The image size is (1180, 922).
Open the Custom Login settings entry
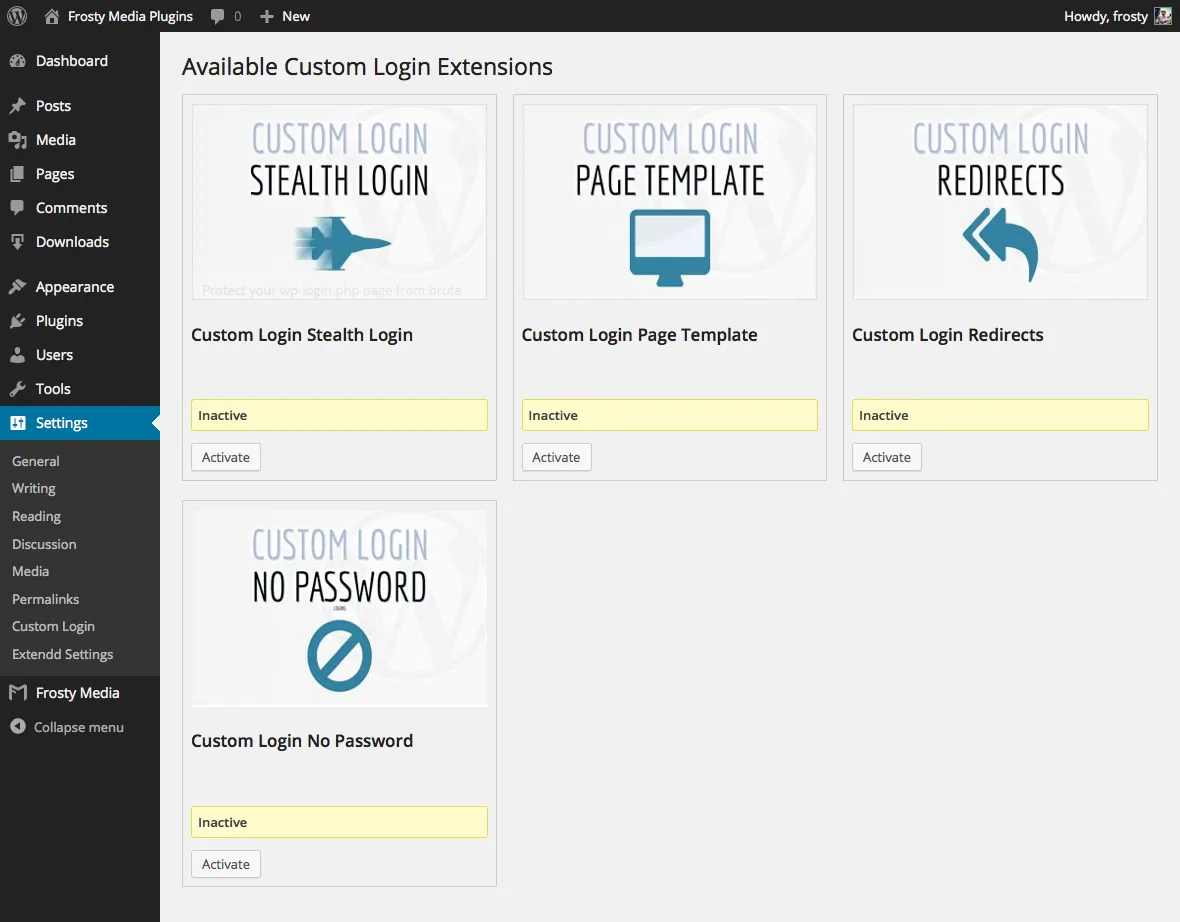53,626
